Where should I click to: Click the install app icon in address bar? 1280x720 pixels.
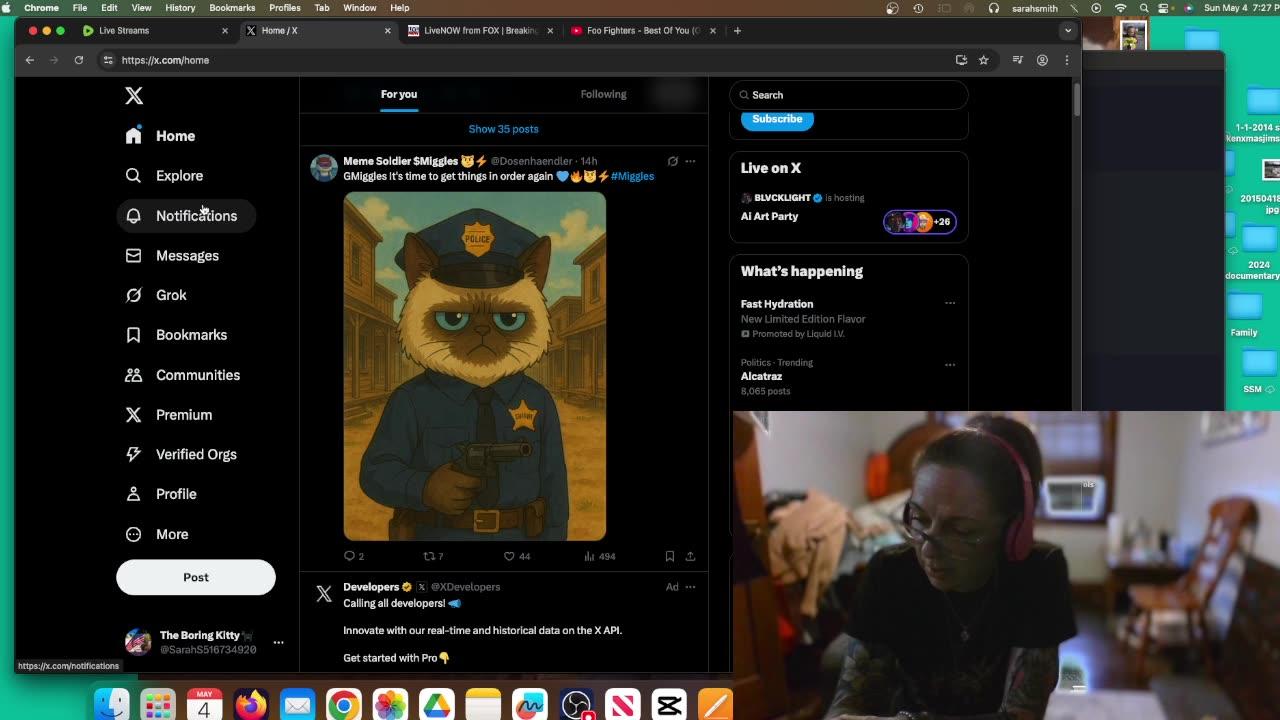pos(961,60)
